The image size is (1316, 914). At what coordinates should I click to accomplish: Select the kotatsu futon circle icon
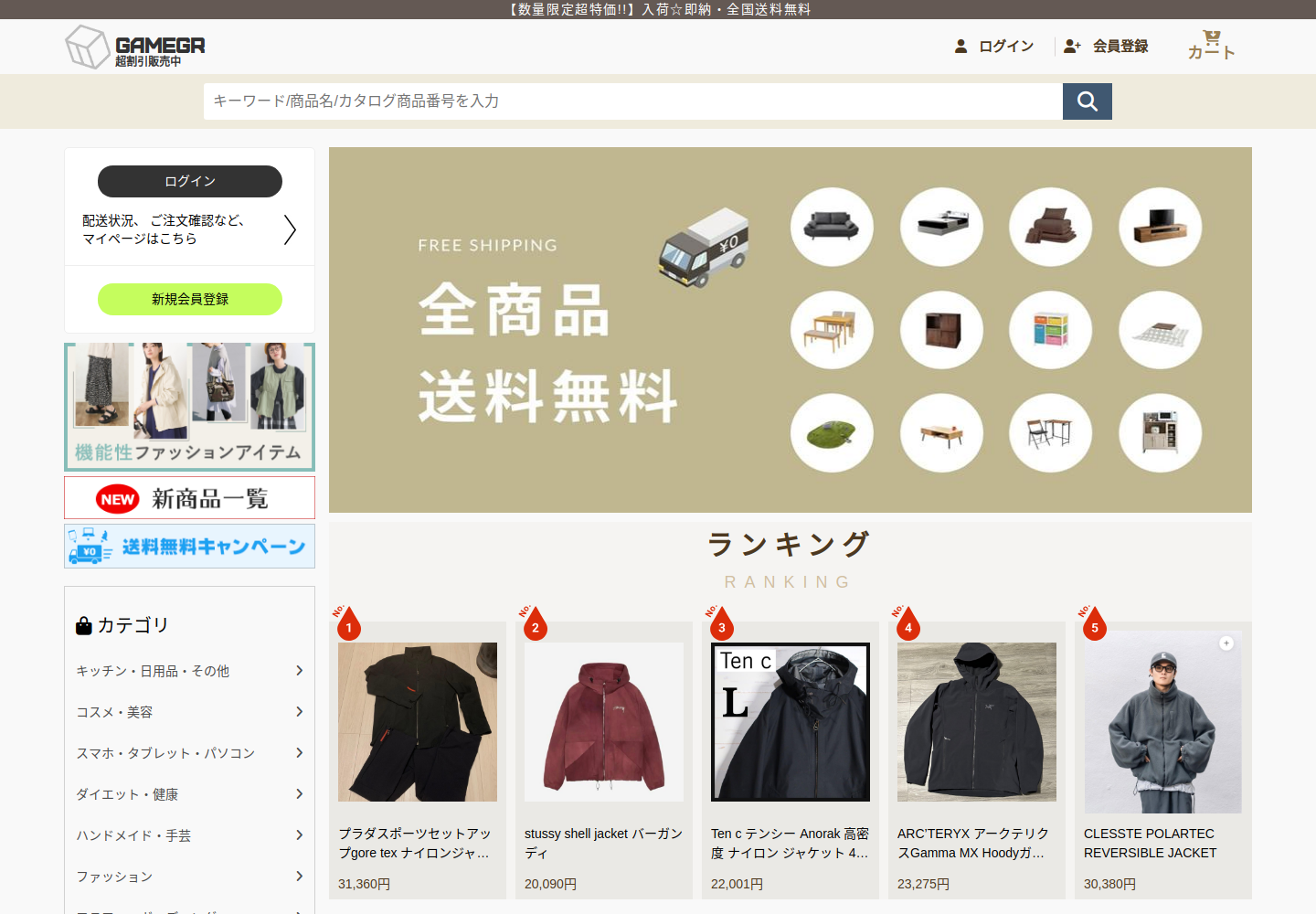[1160, 330]
